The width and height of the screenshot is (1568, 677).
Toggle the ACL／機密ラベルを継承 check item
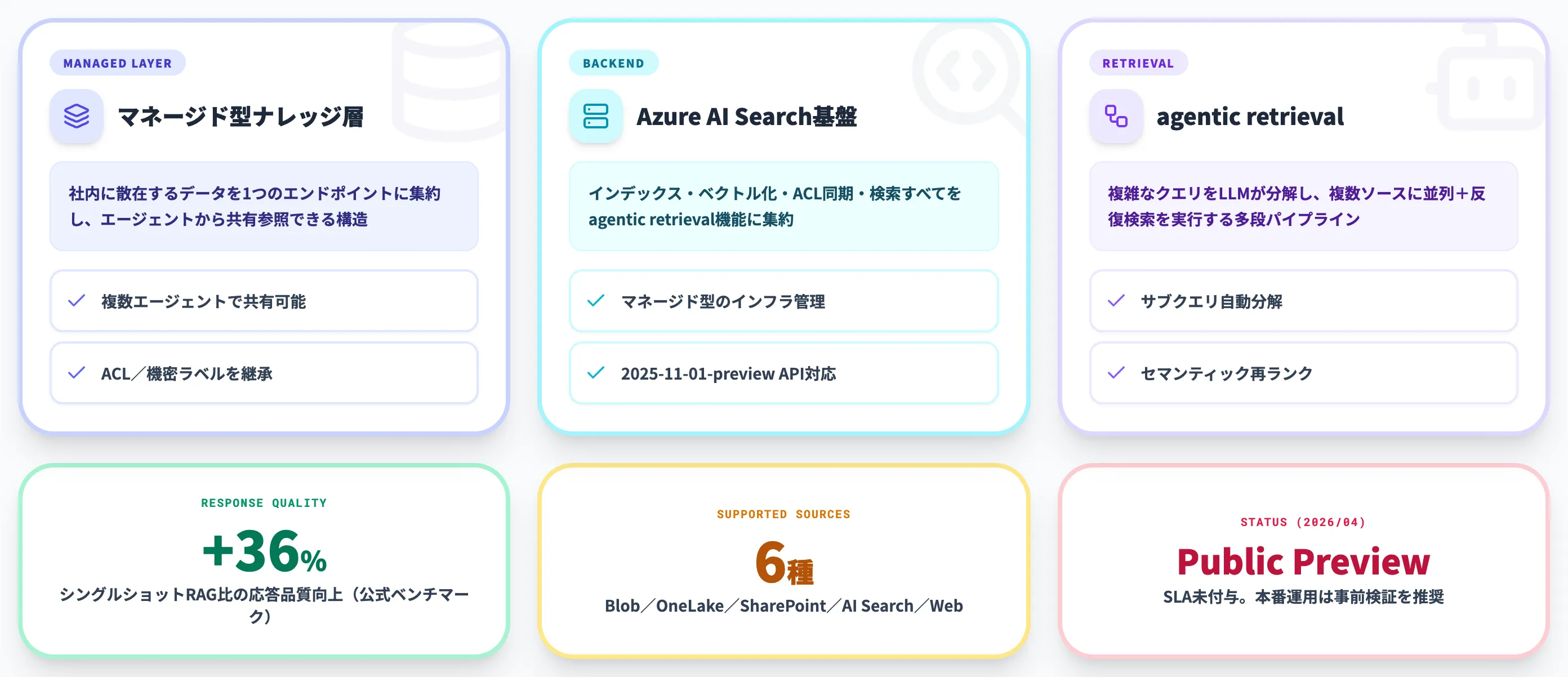pyautogui.click(x=264, y=373)
